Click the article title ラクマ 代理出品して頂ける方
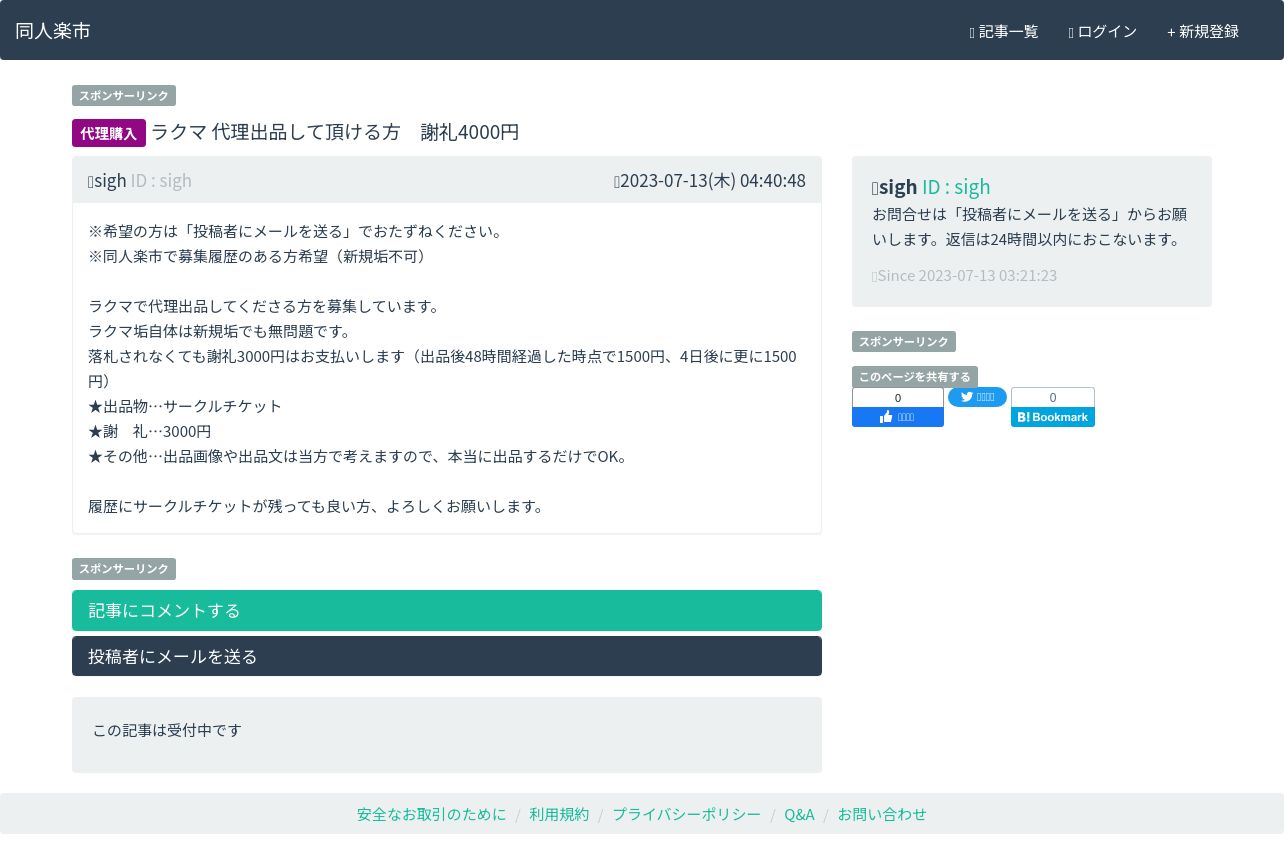 pyautogui.click(x=335, y=132)
